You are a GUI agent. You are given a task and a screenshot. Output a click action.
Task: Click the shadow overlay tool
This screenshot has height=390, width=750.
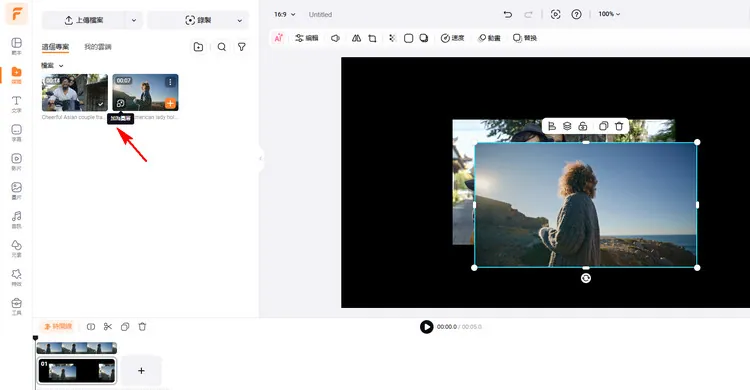[424, 38]
